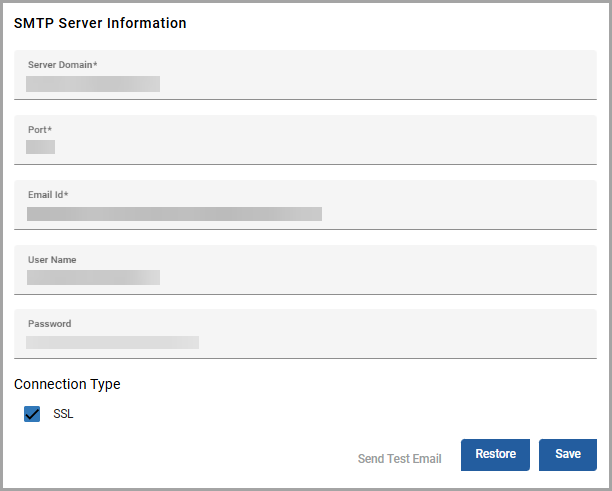
Task: Click the Email Id* label
Action: [x=48, y=195]
